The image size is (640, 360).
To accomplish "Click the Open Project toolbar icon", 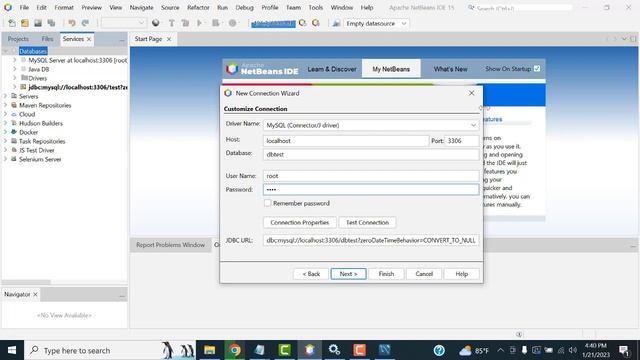I will point(38,23).
